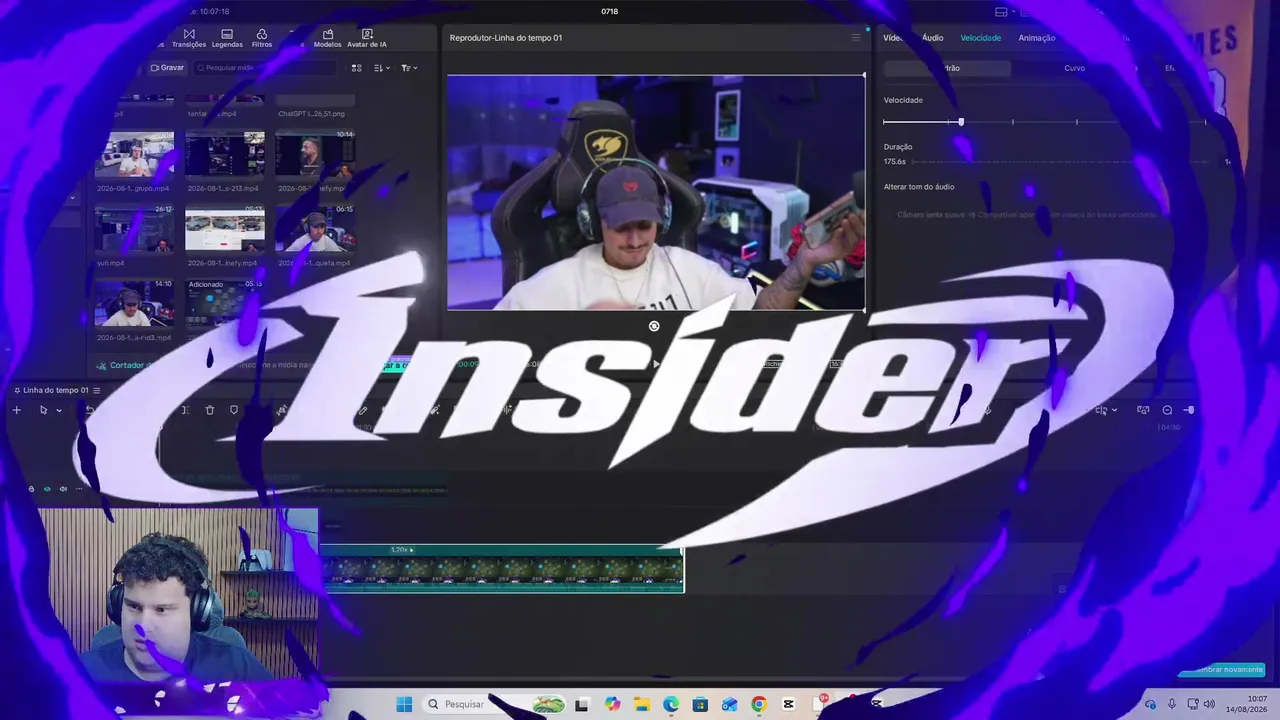Click the delete trash icon in timeline toolbar
This screenshot has height=720, width=1280.
click(x=210, y=410)
